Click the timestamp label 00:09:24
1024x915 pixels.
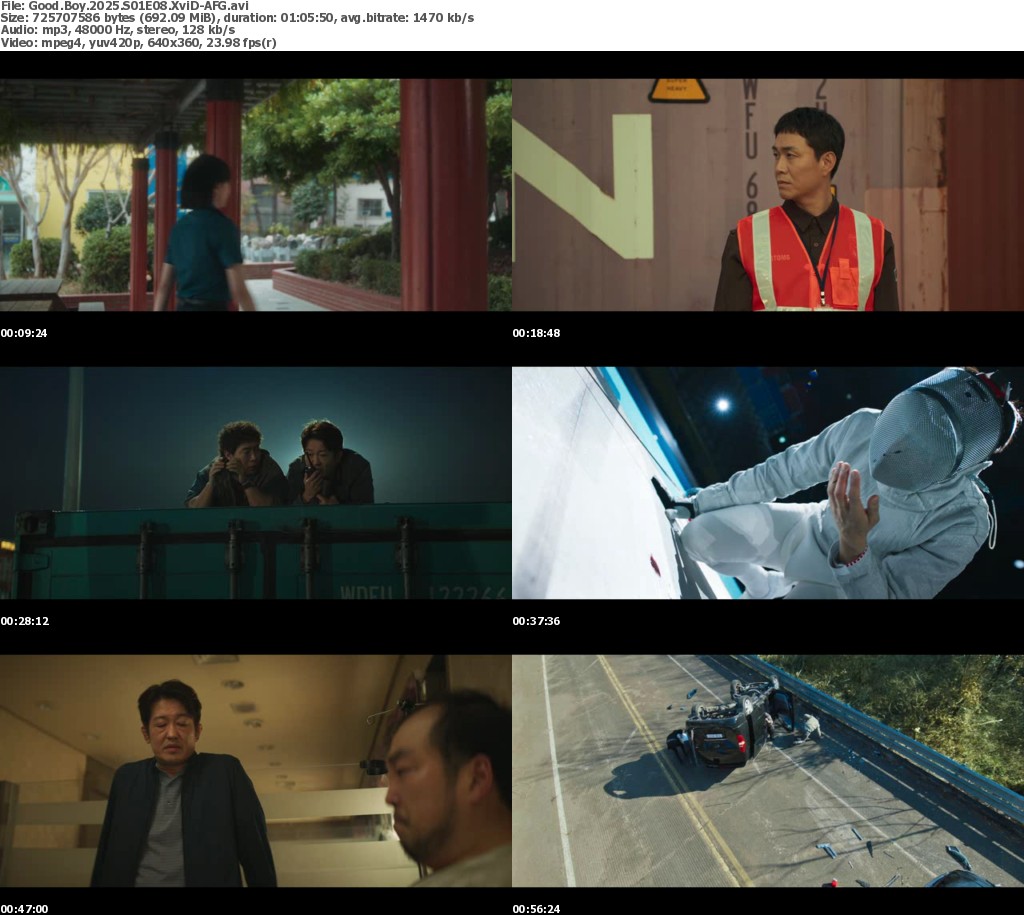click(x=24, y=333)
